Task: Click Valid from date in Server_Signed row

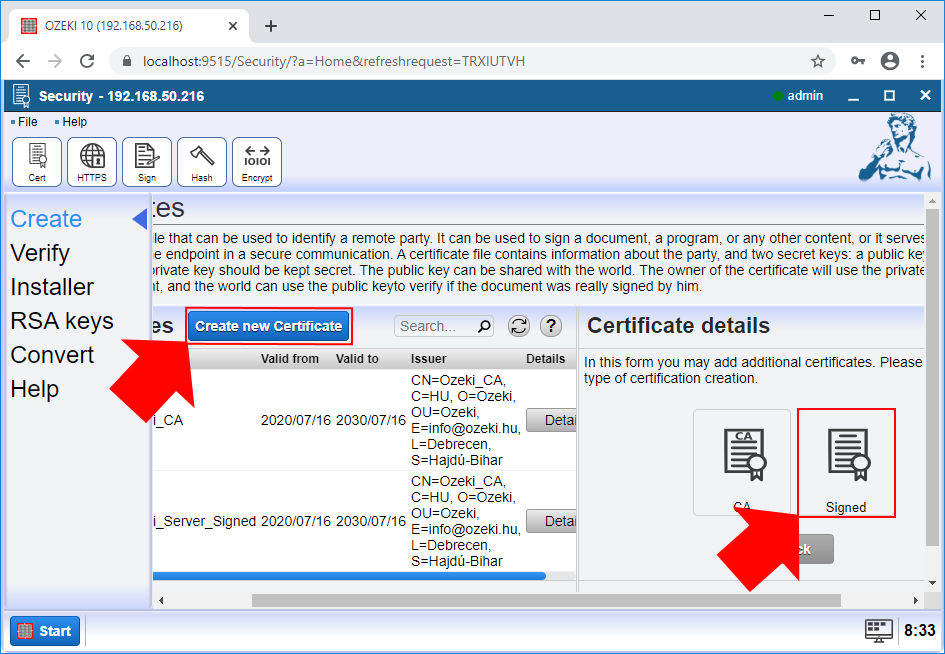Action: point(296,521)
